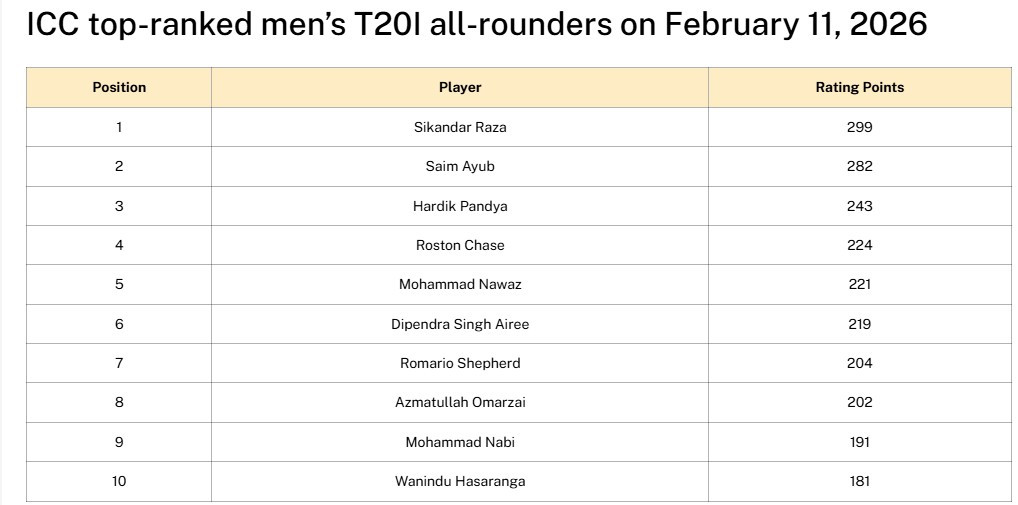
Task: Click the ICC all-rounders table title
Action: (x=476, y=25)
